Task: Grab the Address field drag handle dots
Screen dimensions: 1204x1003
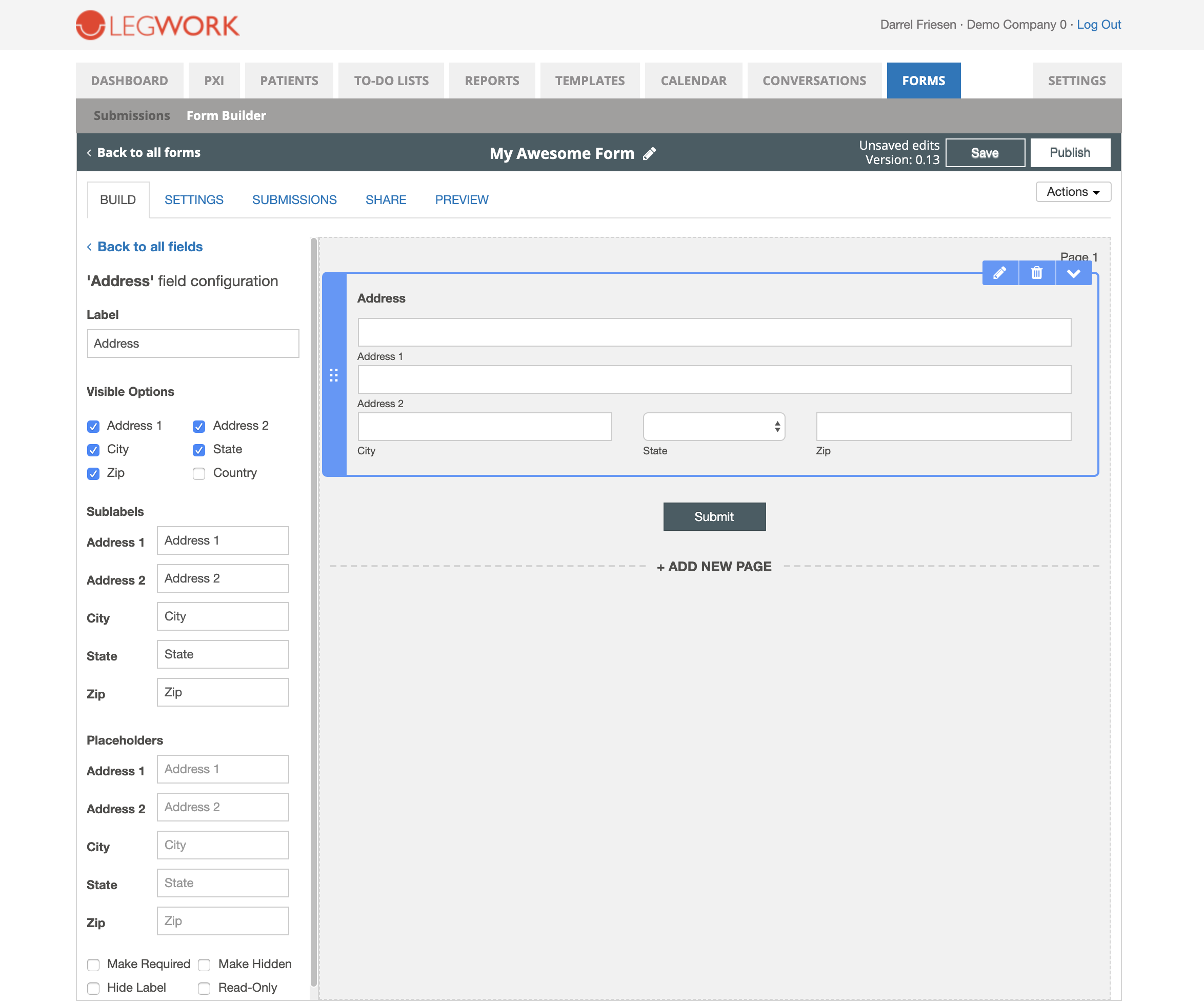Action: coord(334,375)
